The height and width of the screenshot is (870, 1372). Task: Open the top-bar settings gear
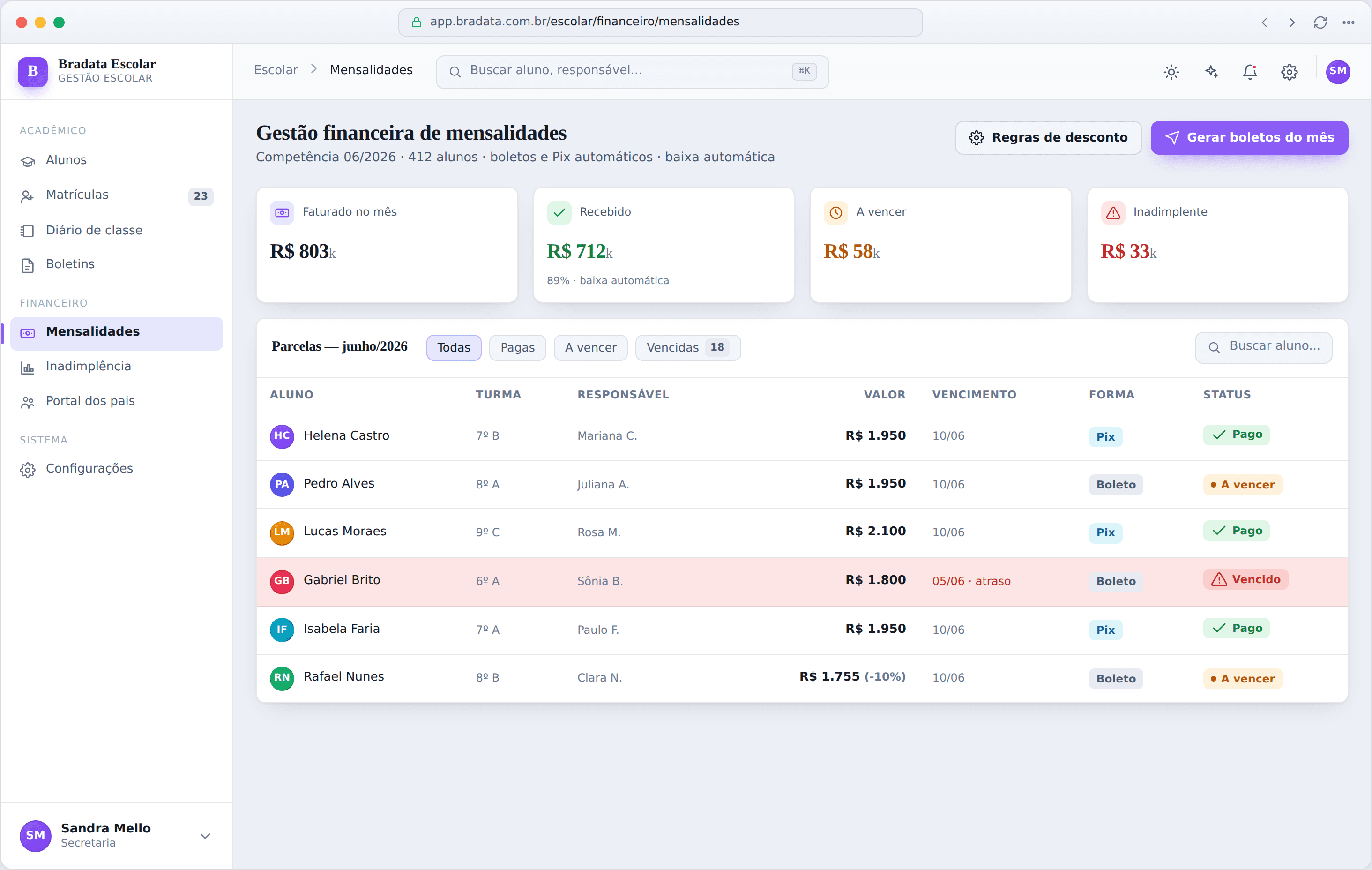[1290, 72]
